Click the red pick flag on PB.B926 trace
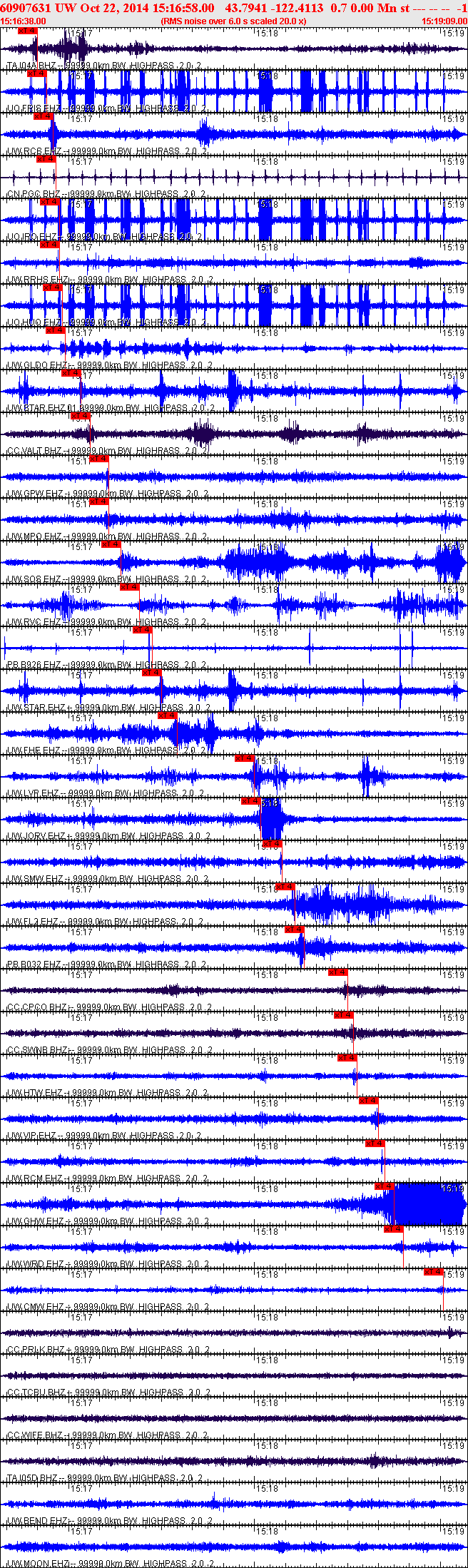Image resolution: width=468 pixels, height=1568 pixels. pos(142,630)
